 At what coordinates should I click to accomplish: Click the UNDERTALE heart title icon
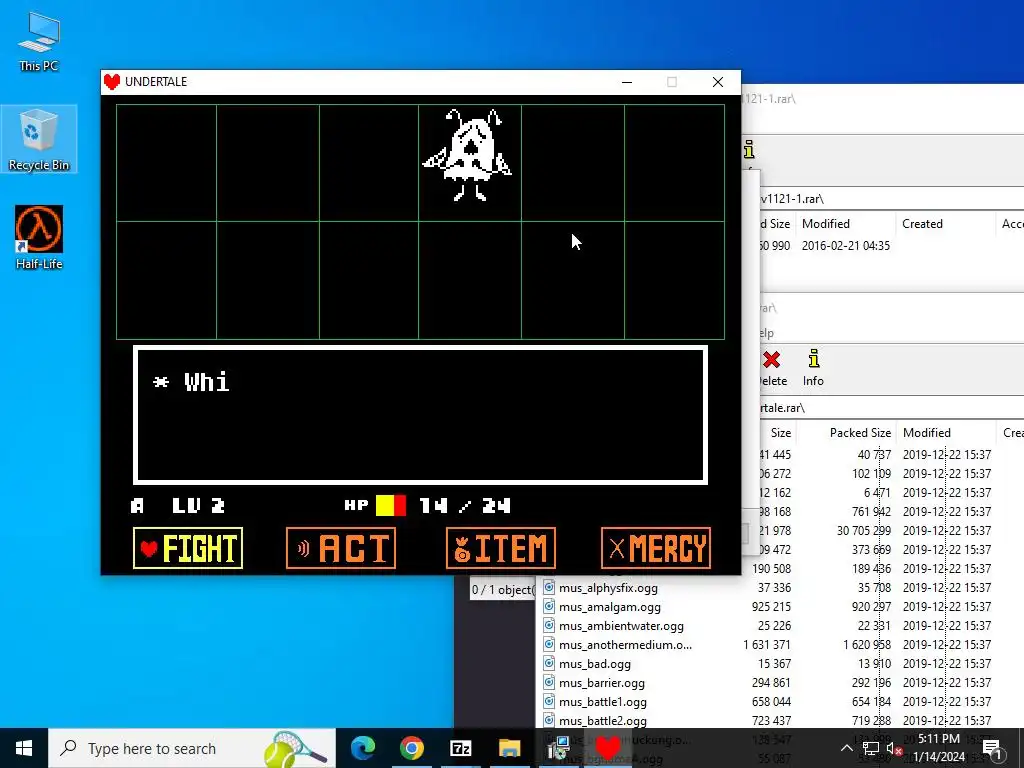112,82
